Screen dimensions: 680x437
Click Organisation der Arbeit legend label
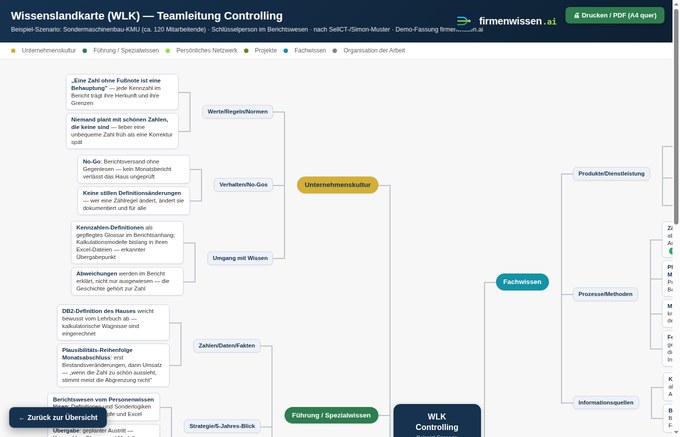[374, 51]
